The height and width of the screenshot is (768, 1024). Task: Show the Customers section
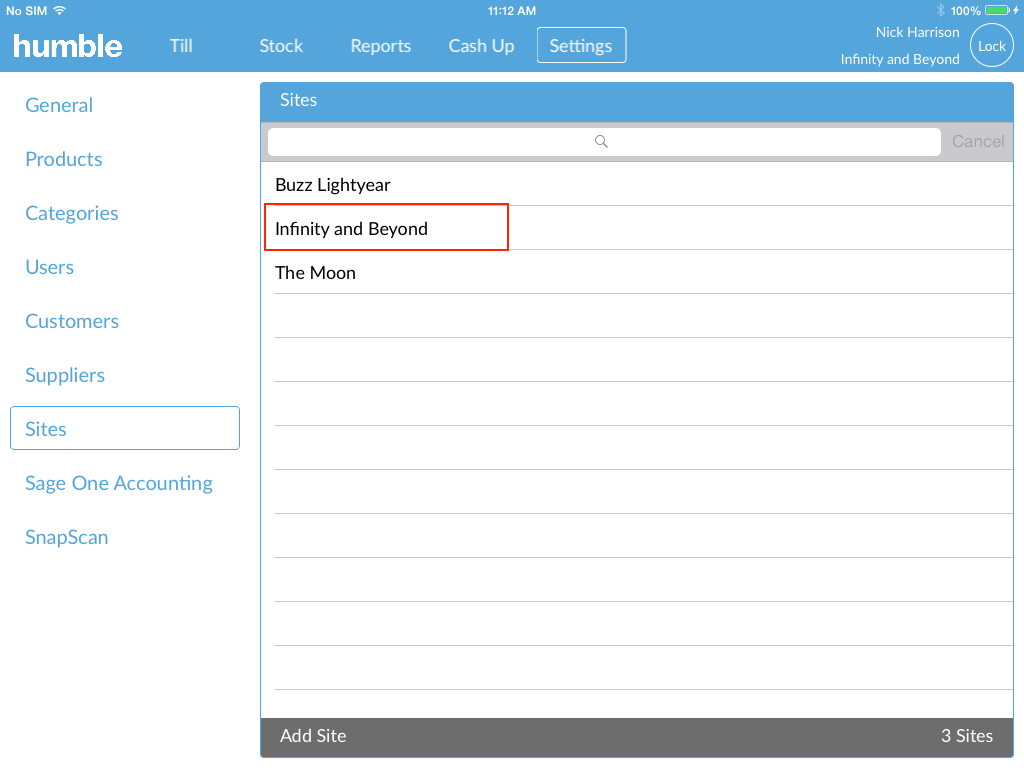pos(72,321)
